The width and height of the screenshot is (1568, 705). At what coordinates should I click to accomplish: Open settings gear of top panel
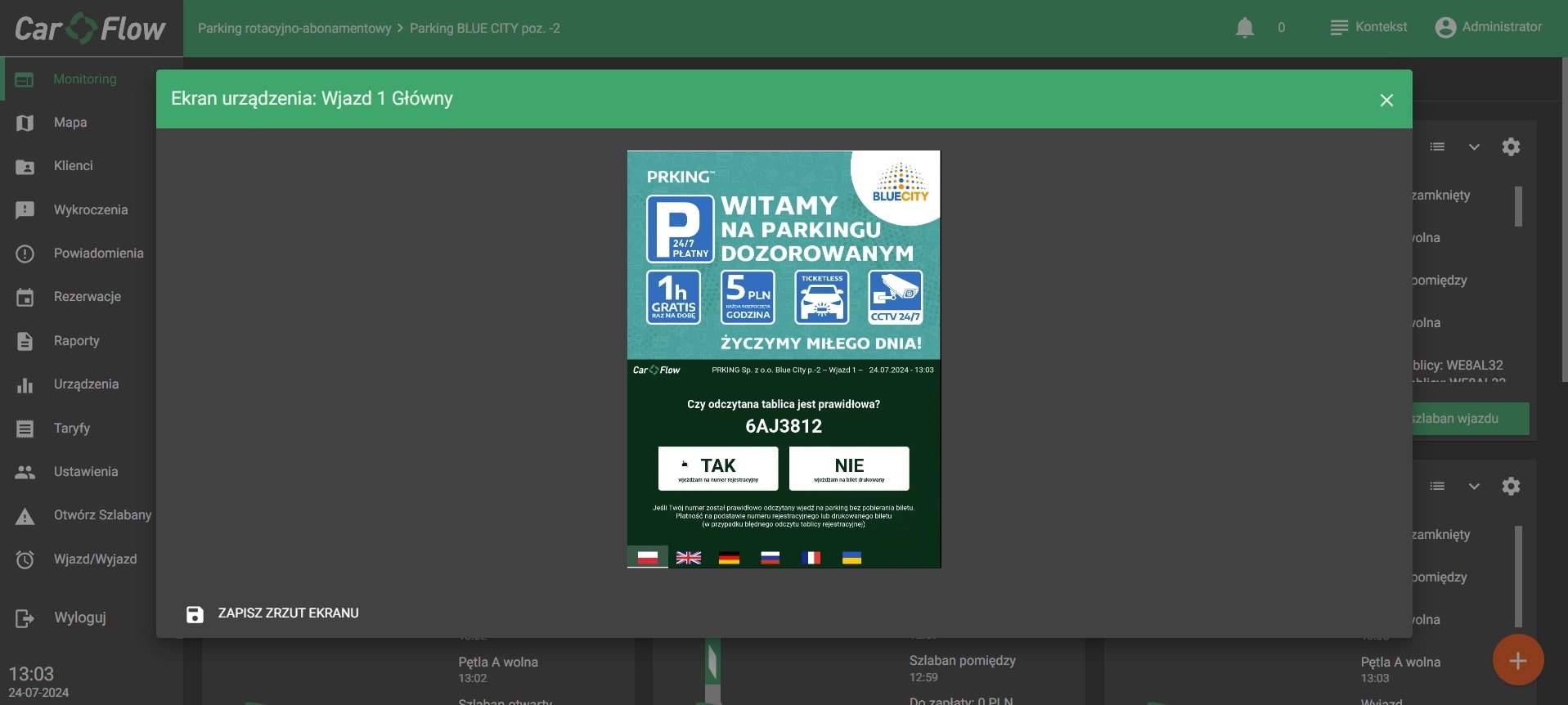(x=1511, y=147)
